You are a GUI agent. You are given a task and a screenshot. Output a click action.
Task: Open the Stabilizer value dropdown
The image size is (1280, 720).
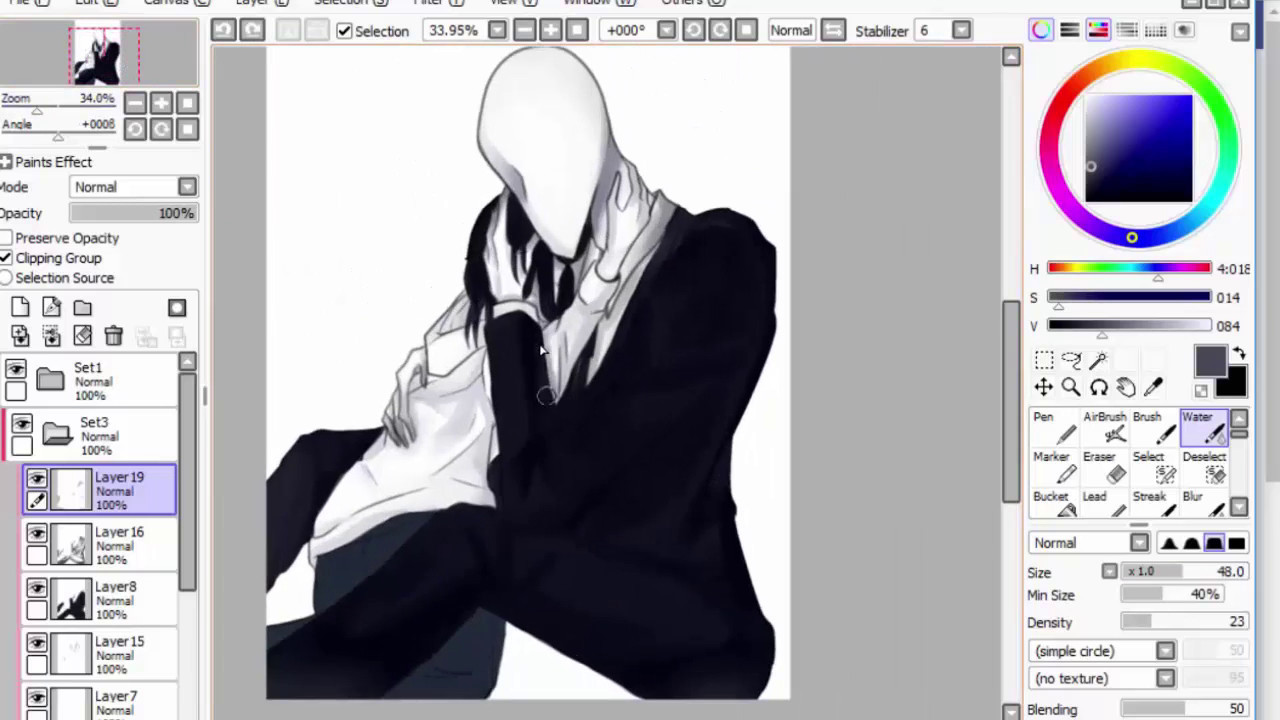(961, 31)
